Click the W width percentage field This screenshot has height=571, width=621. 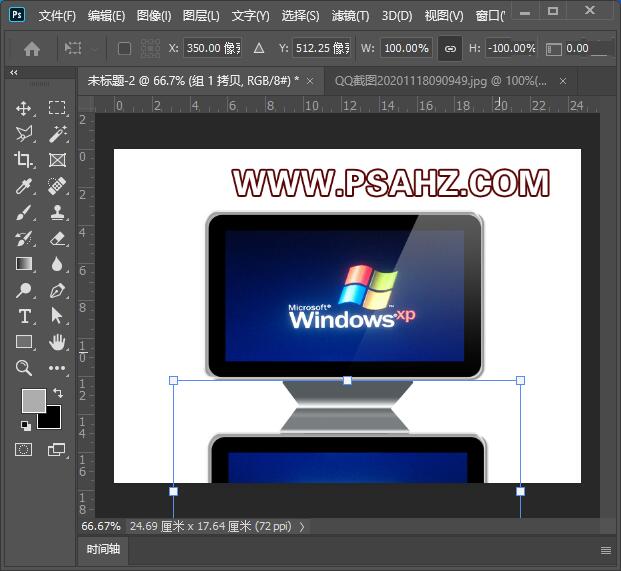(406, 48)
